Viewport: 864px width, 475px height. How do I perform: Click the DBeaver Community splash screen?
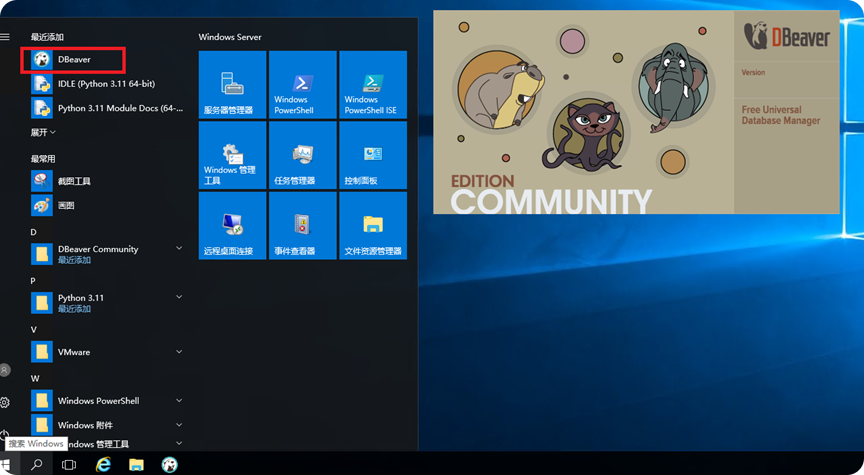(x=636, y=112)
